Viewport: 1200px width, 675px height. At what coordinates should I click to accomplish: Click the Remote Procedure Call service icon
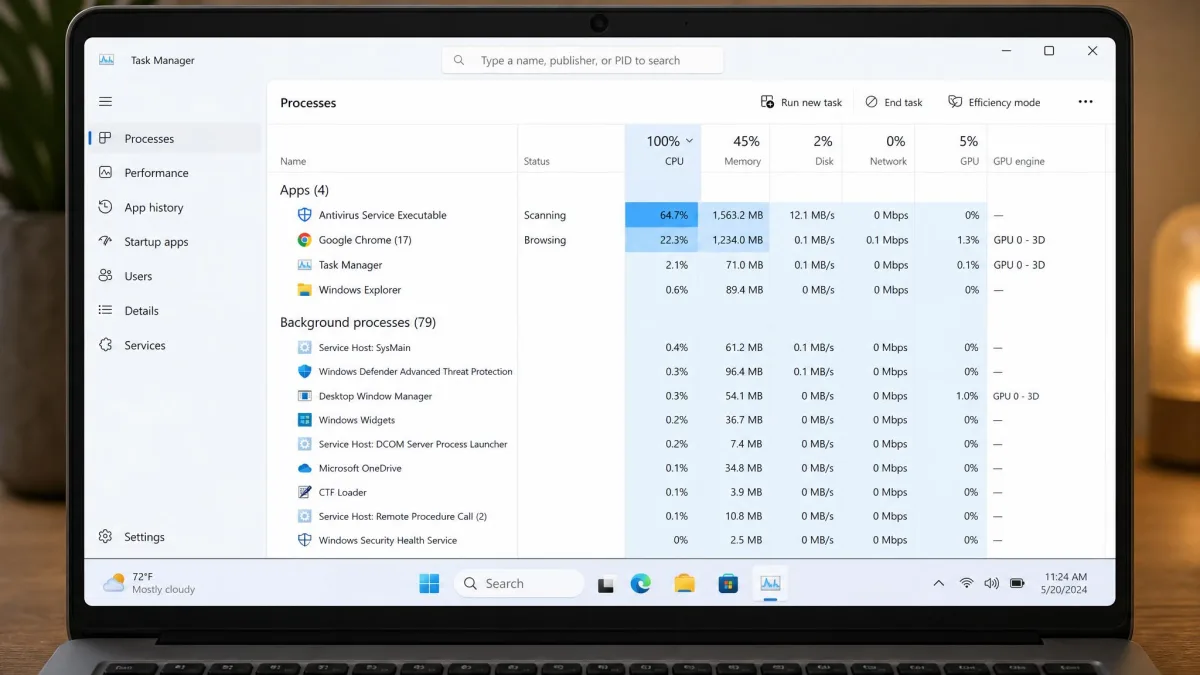pyautogui.click(x=305, y=516)
